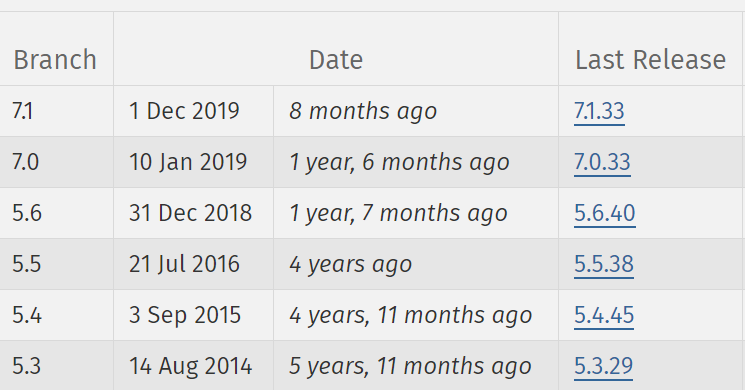Click the Branch column header
This screenshot has height=390, width=745.
[x=55, y=60]
